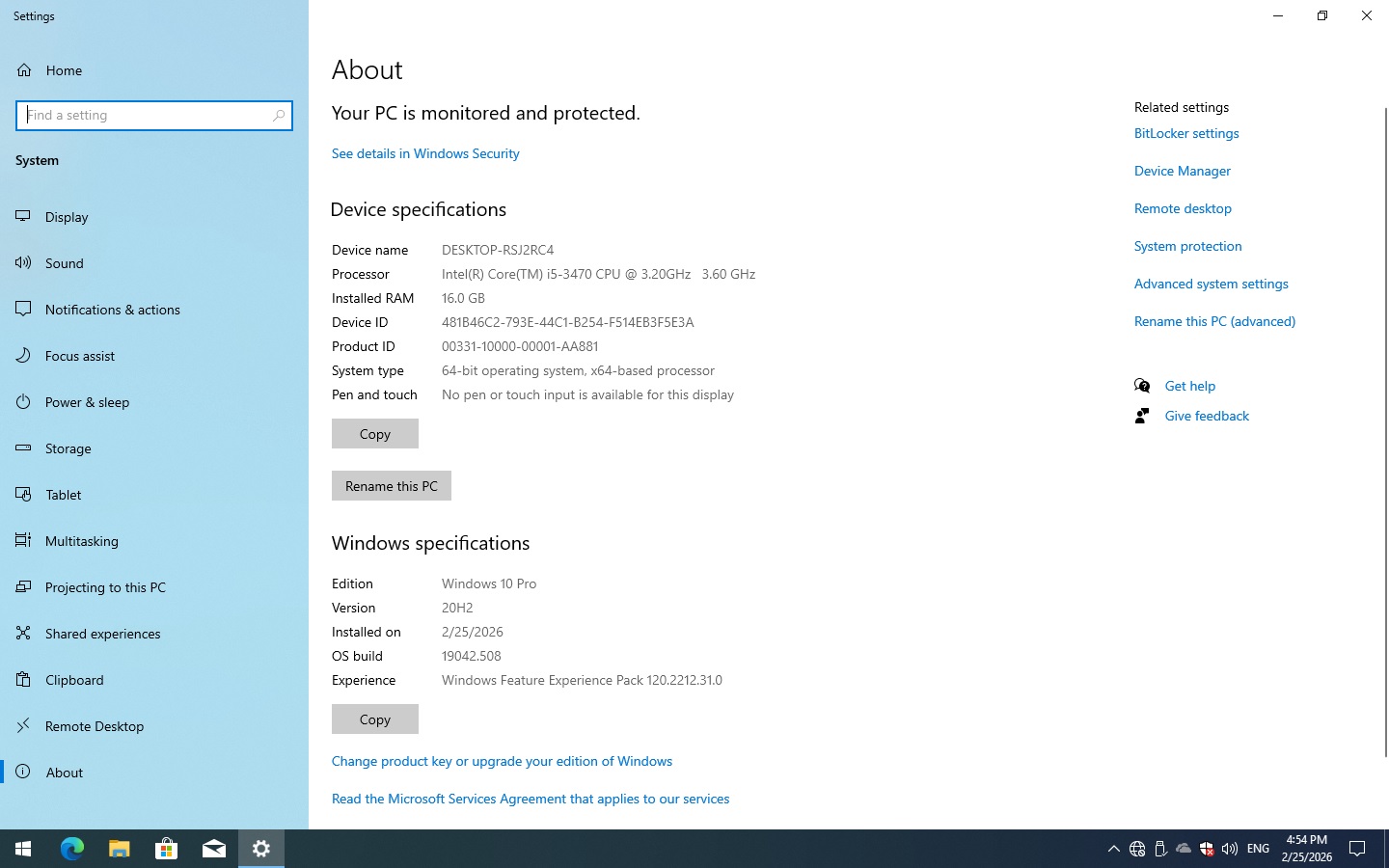Open the Sound settings page
Screen dimensions: 1389x868
coord(154,262)
